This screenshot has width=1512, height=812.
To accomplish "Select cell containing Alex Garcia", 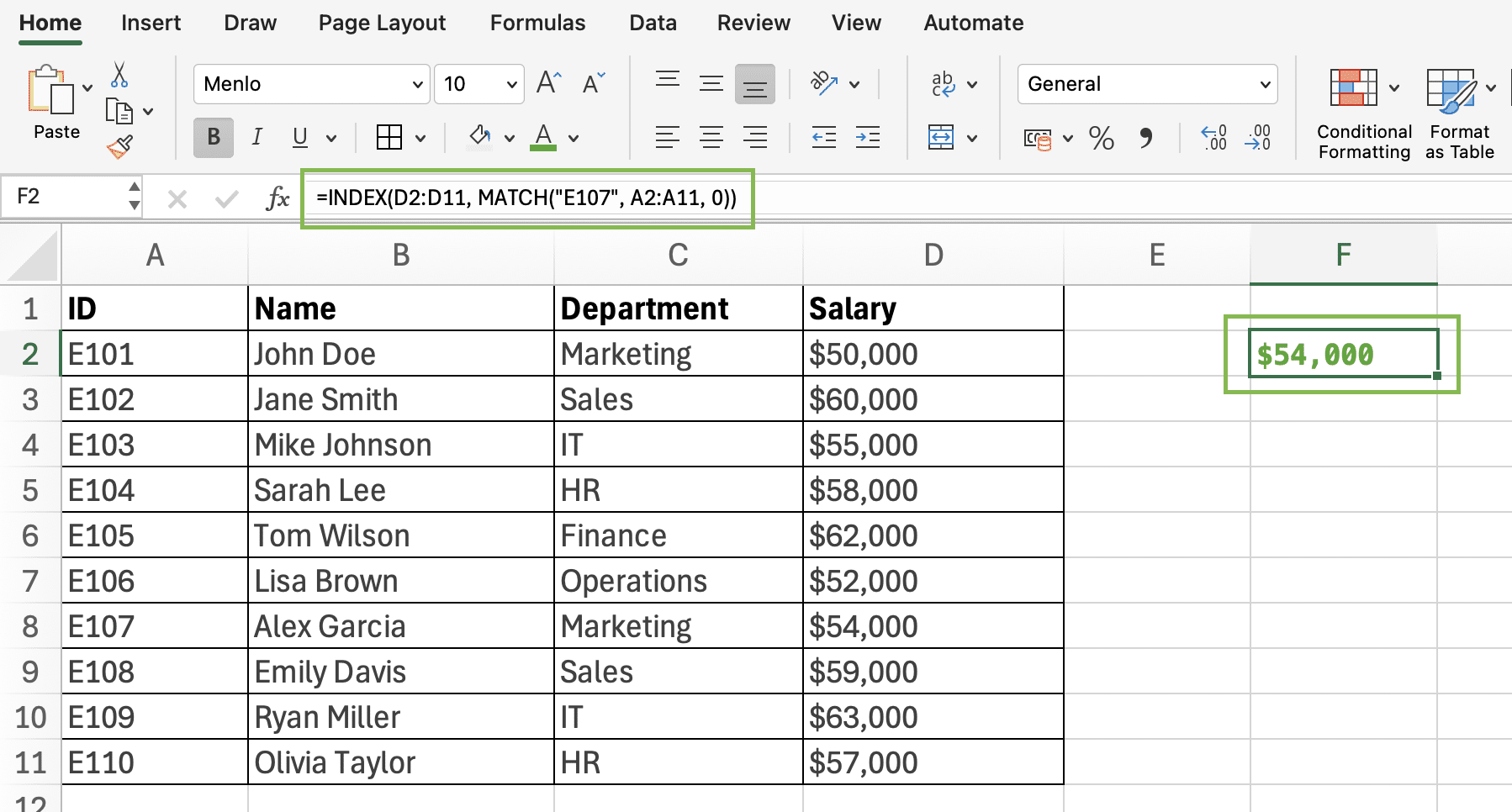I will tap(401, 626).
